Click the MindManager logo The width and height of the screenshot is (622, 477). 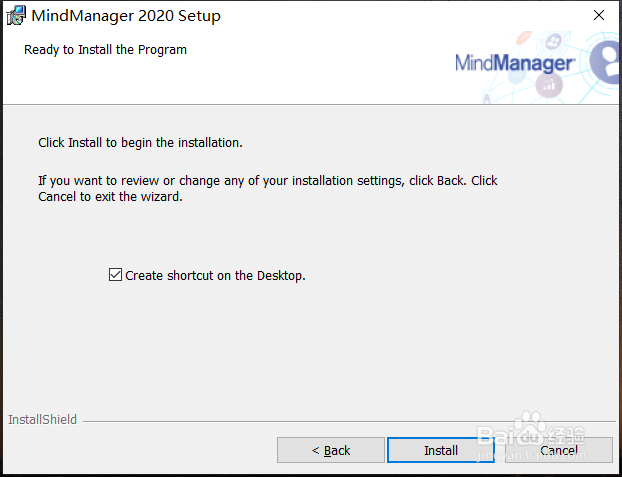click(514, 63)
